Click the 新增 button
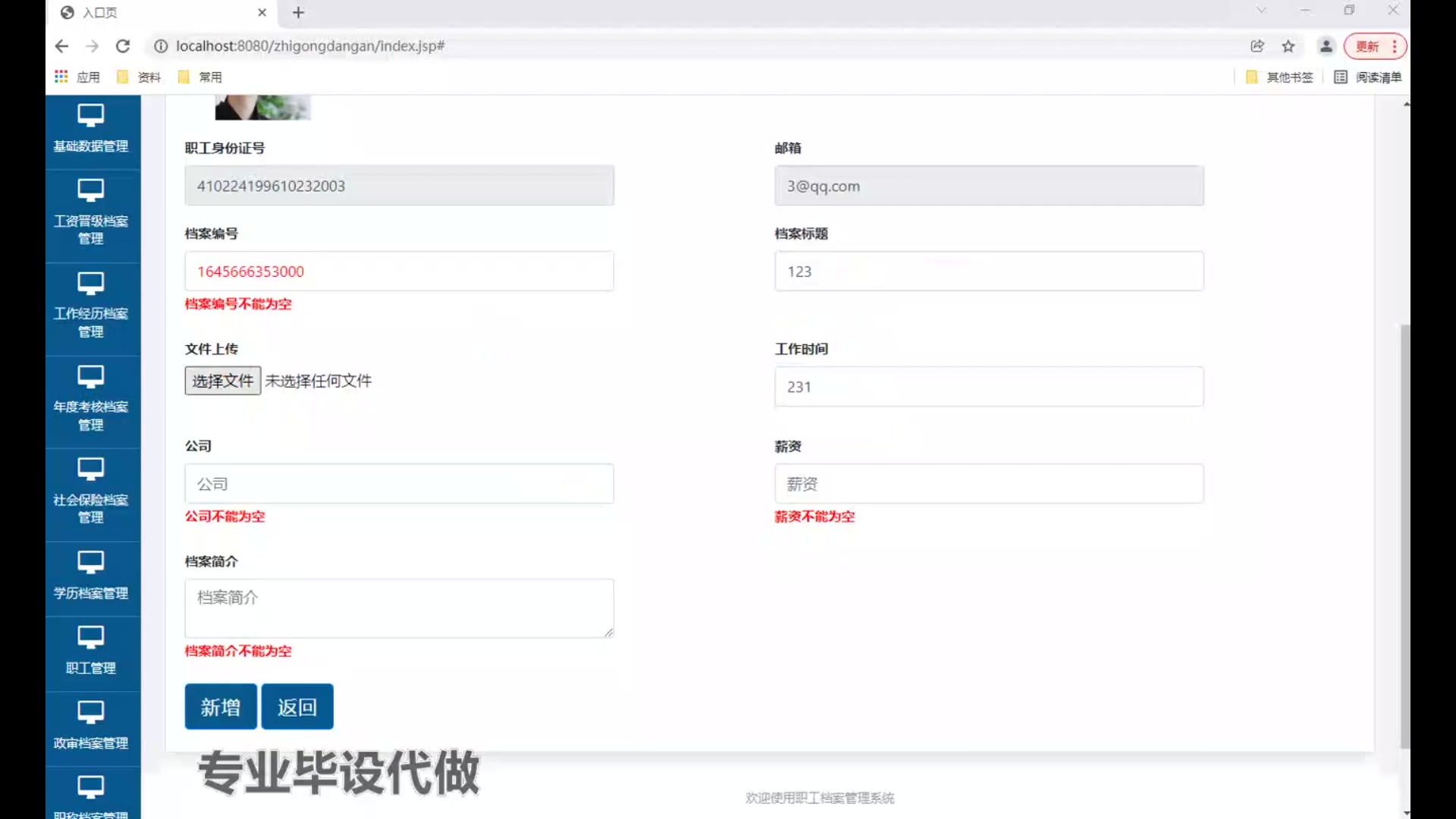Viewport: 1456px width, 819px height. (x=221, y=707)
